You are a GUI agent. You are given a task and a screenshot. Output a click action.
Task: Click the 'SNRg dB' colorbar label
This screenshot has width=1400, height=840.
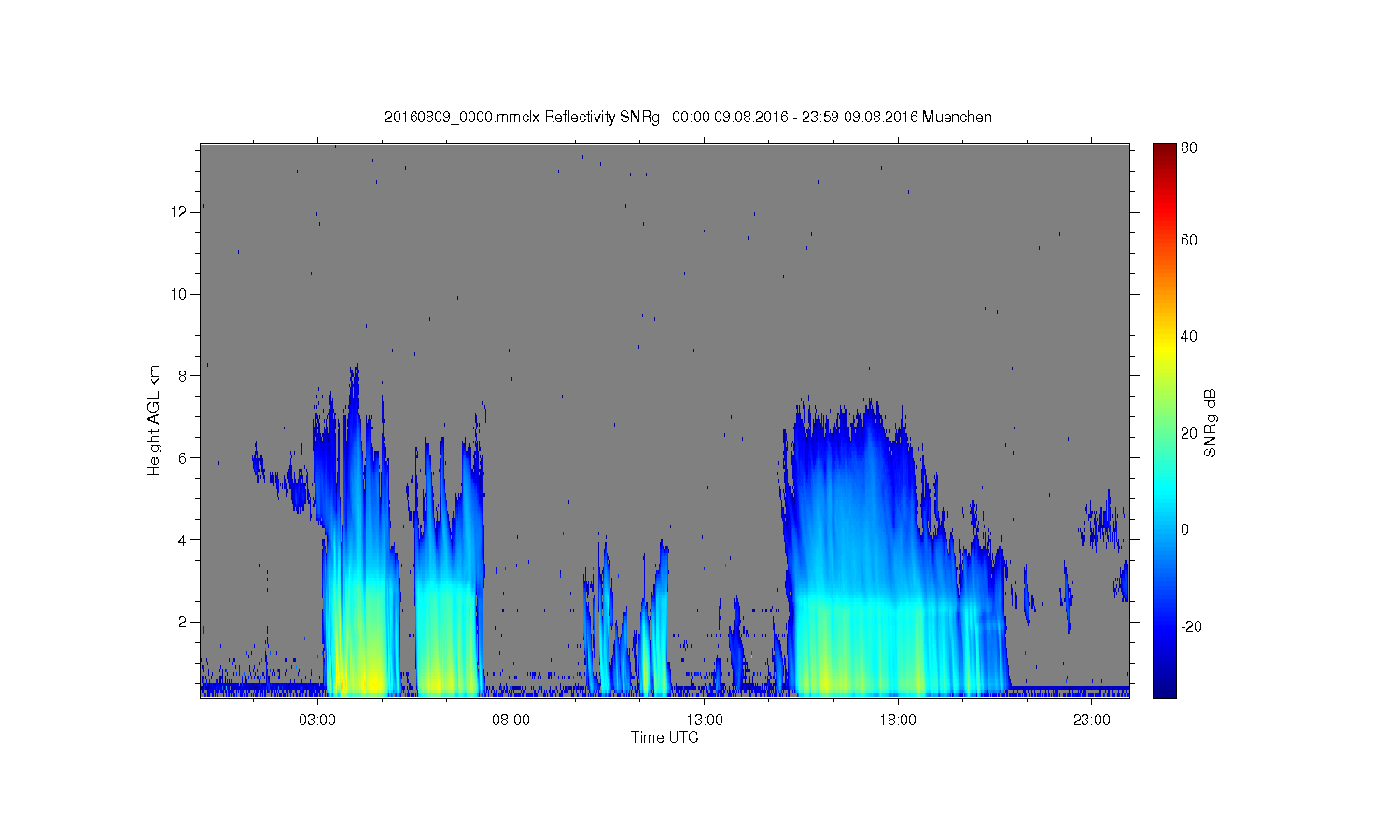point(1211,423)
